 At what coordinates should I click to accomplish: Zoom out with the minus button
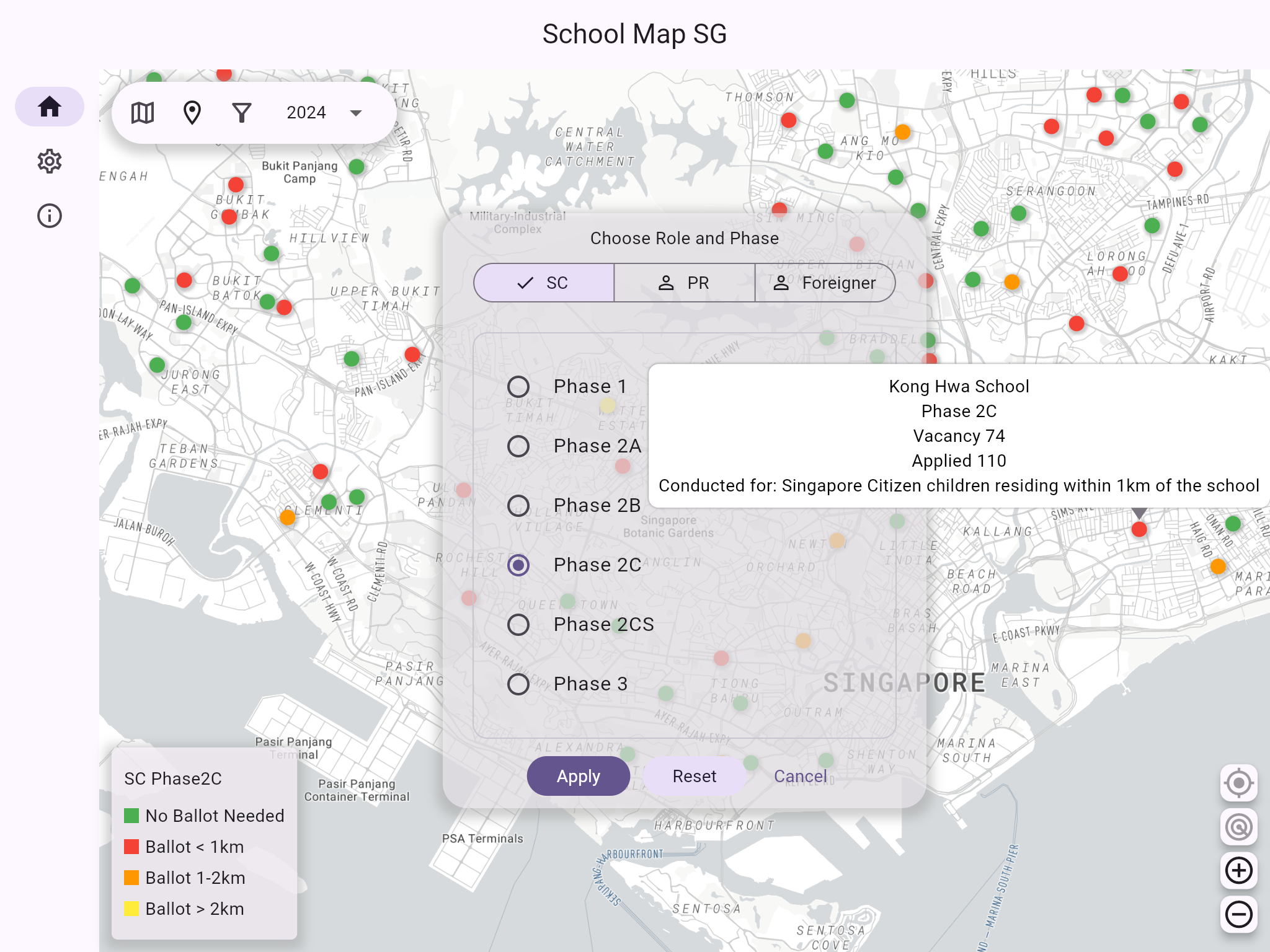(x=1239, y=914)
